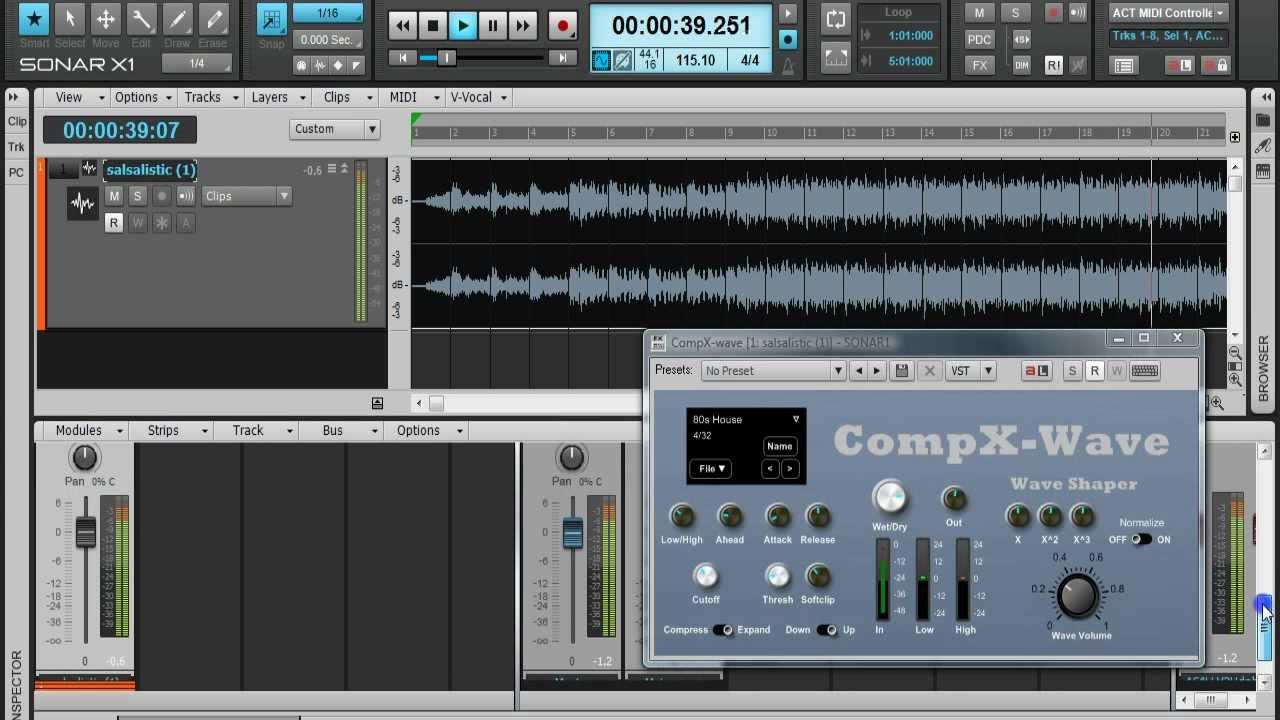Screen dimensions: 1280x720
Task: Open plugin virtual keyboard icon
Action: pyautogui.click(x=1145, y=371)
